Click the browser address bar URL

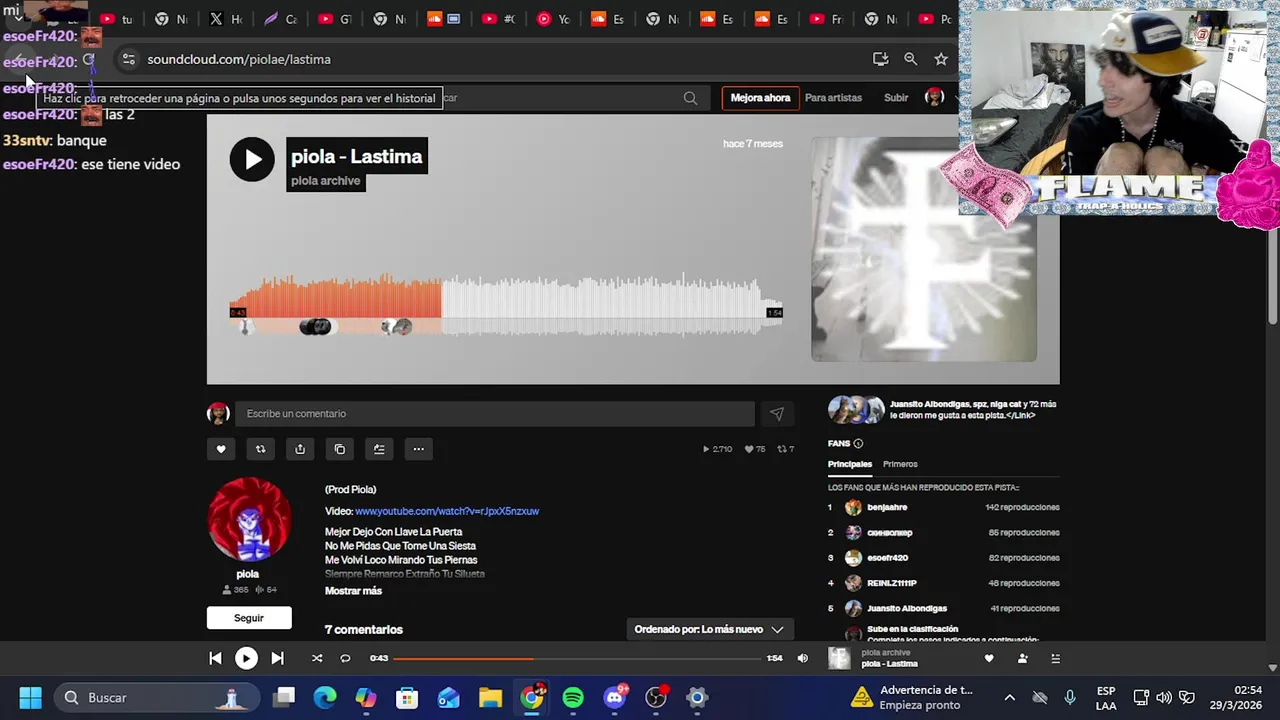(x=239, y=59)
